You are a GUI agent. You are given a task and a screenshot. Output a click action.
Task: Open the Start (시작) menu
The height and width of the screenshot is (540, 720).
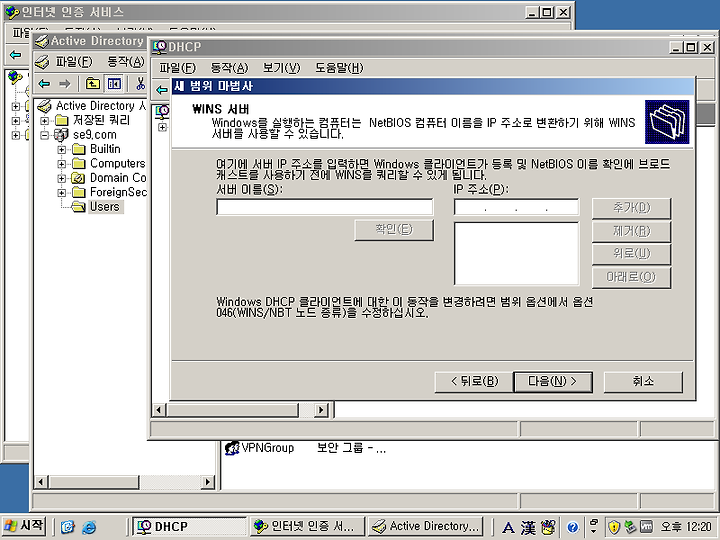pyautogui.click(x=24, y=526)
